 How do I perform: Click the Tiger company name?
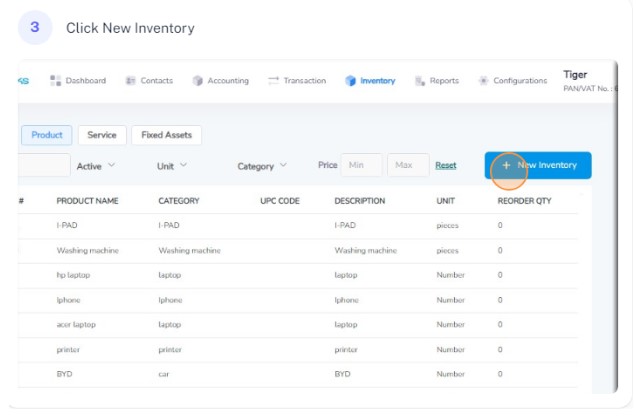tap(575, 75)
